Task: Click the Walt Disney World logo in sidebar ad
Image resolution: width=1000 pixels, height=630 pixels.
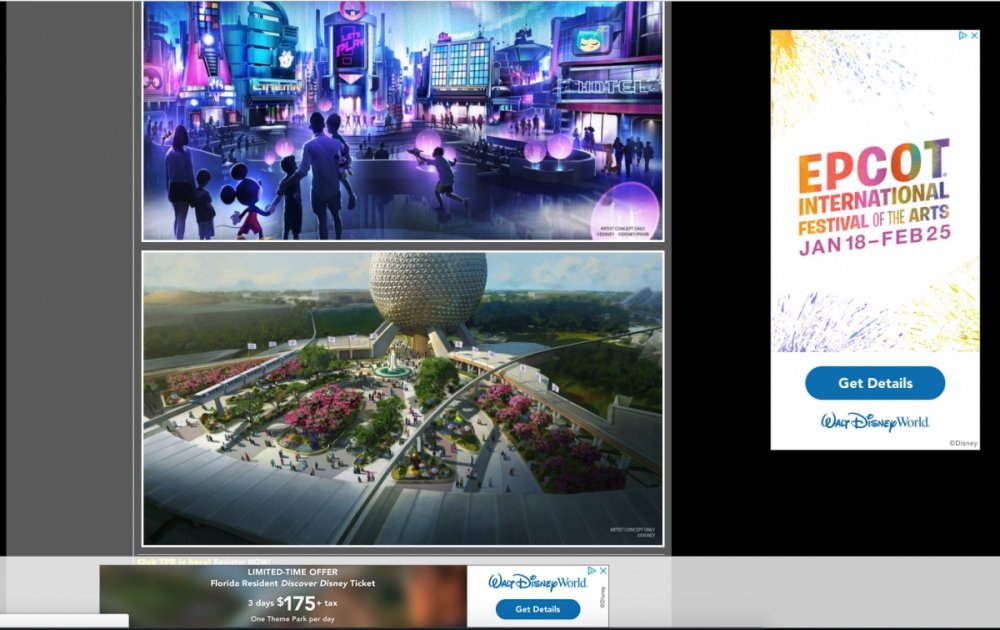Action: click(x=875, y=421)
